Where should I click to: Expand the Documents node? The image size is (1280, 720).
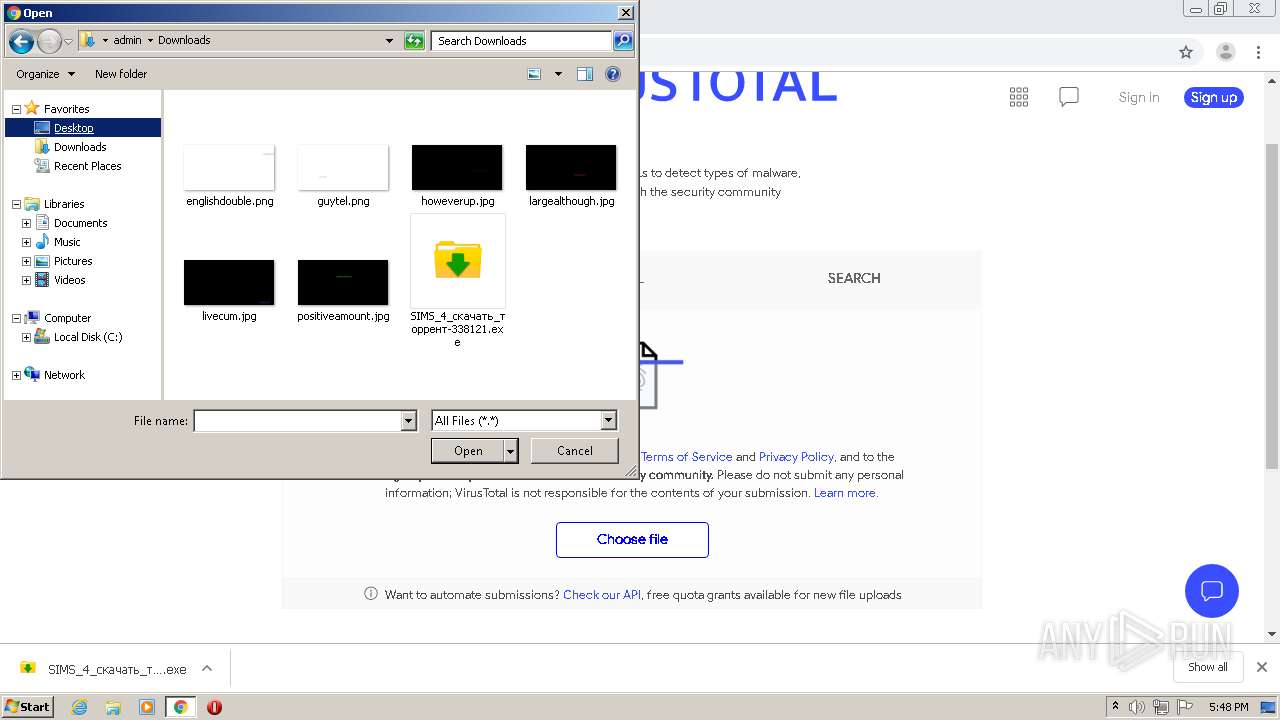[26, 223]
